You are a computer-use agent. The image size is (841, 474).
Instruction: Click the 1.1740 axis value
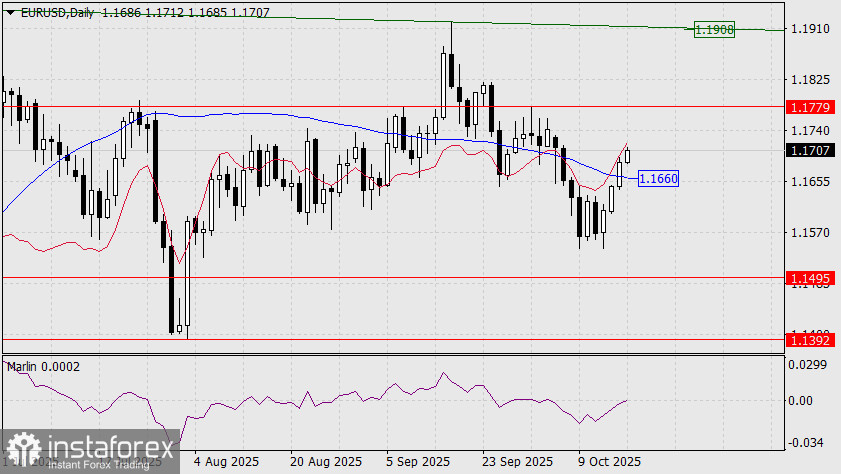[x=810, y=130]
